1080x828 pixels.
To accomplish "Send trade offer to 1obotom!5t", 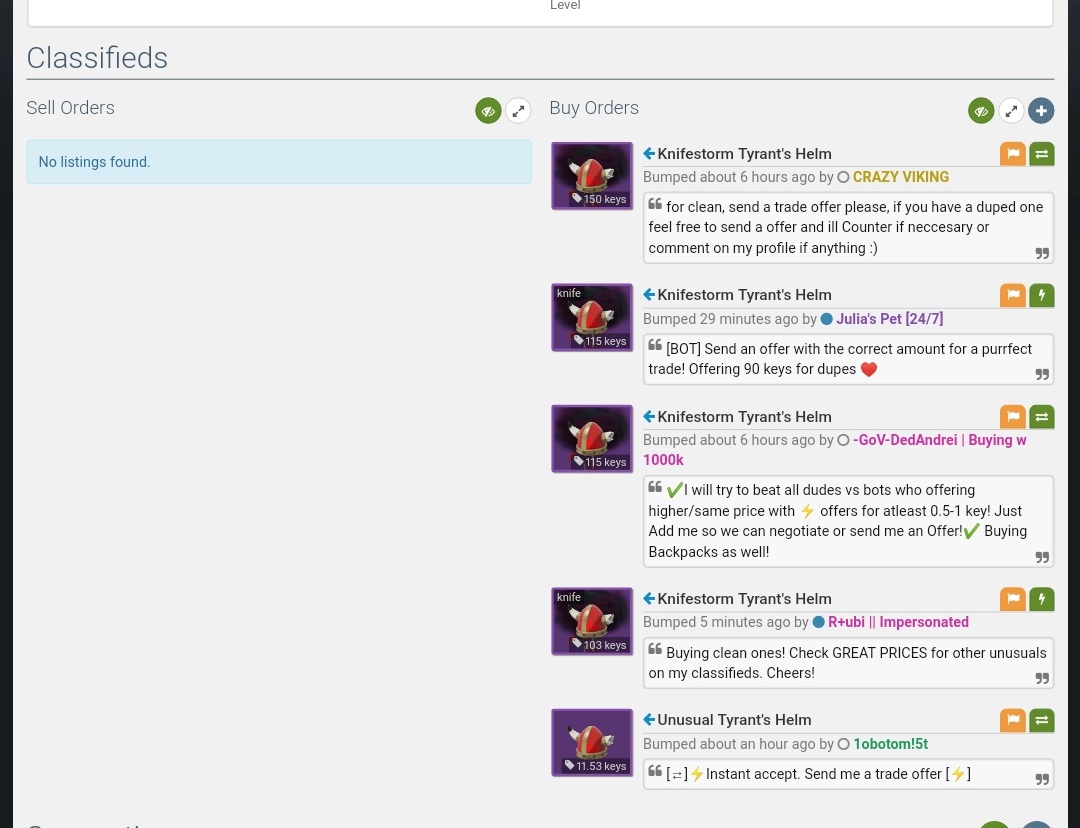I will pos(1041,720).
